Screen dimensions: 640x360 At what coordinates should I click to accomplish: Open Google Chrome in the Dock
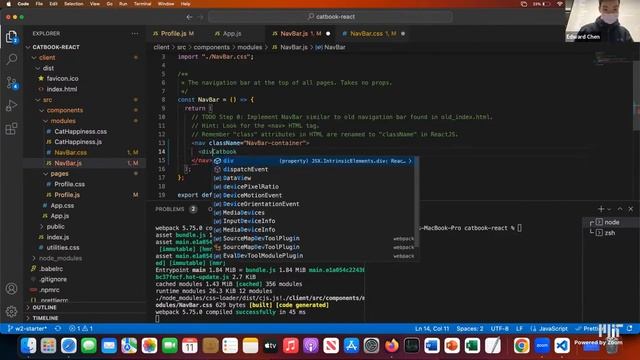(522, 346)
